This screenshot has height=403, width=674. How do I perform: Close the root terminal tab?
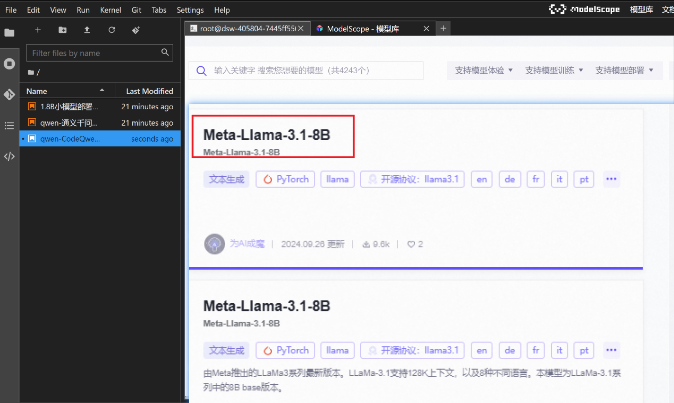click(301, 29)
